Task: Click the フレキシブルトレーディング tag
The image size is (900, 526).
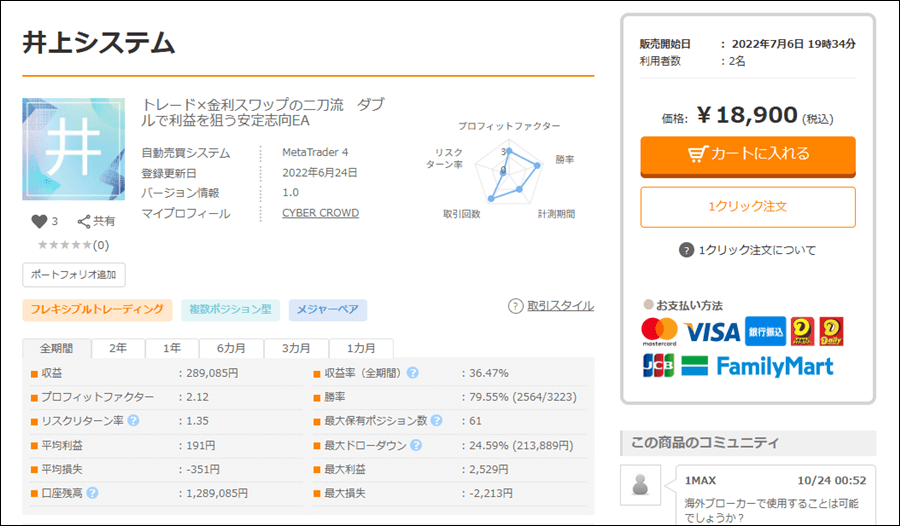Action: click(x=98, y=310)
